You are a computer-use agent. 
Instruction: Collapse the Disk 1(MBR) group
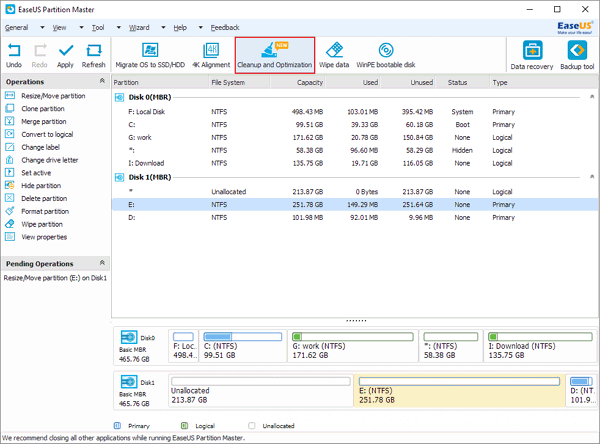(592, 177)
